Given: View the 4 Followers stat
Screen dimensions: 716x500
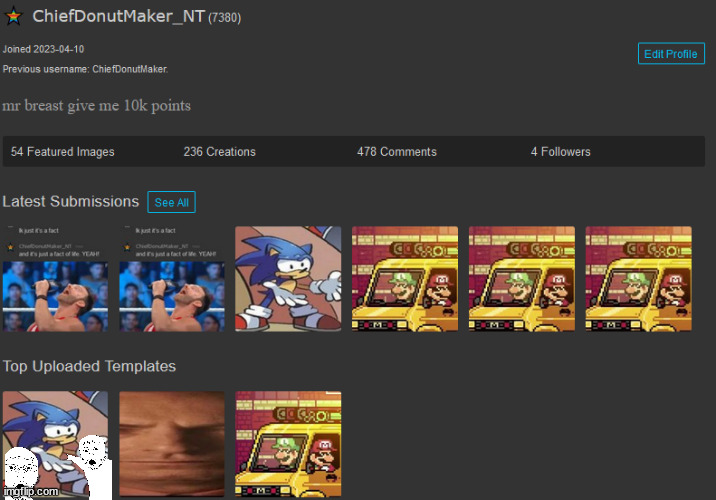Looking at the screenshot, I should (560, 152).
